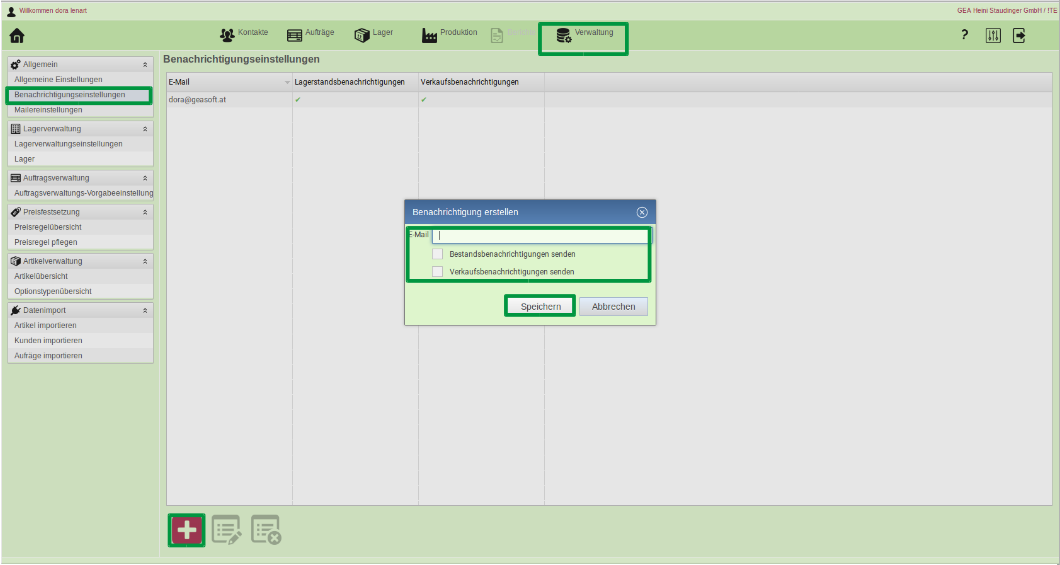Enable Bestandsbenachrichtigungen senden checkbox
1060x565 pixels.
438,254
